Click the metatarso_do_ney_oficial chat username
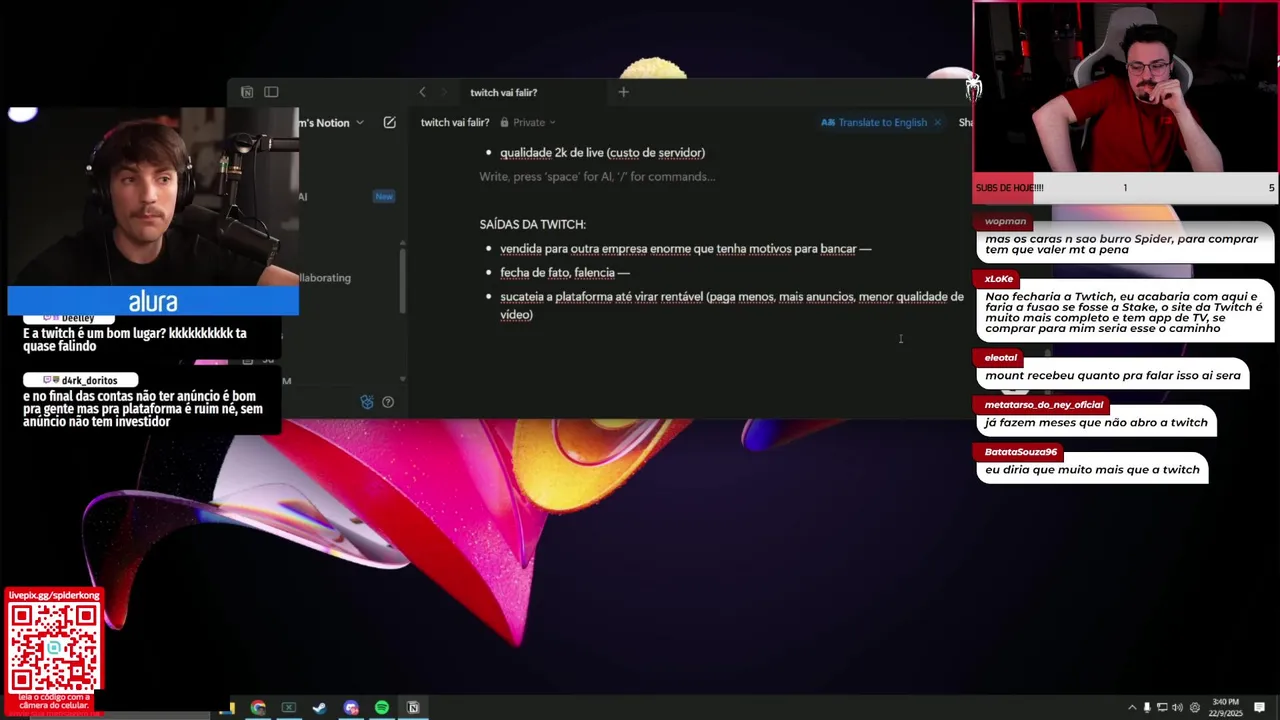1280x720 pixels. point(1043,404)
